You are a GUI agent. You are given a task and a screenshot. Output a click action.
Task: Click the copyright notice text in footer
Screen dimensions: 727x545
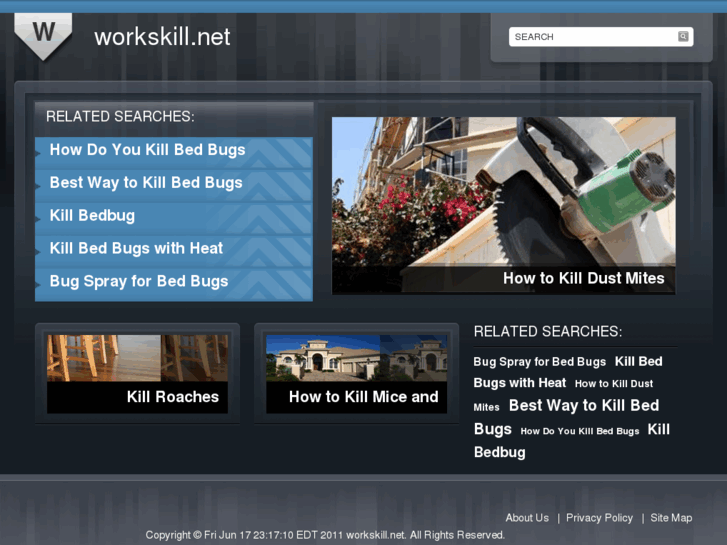point(325,535)
